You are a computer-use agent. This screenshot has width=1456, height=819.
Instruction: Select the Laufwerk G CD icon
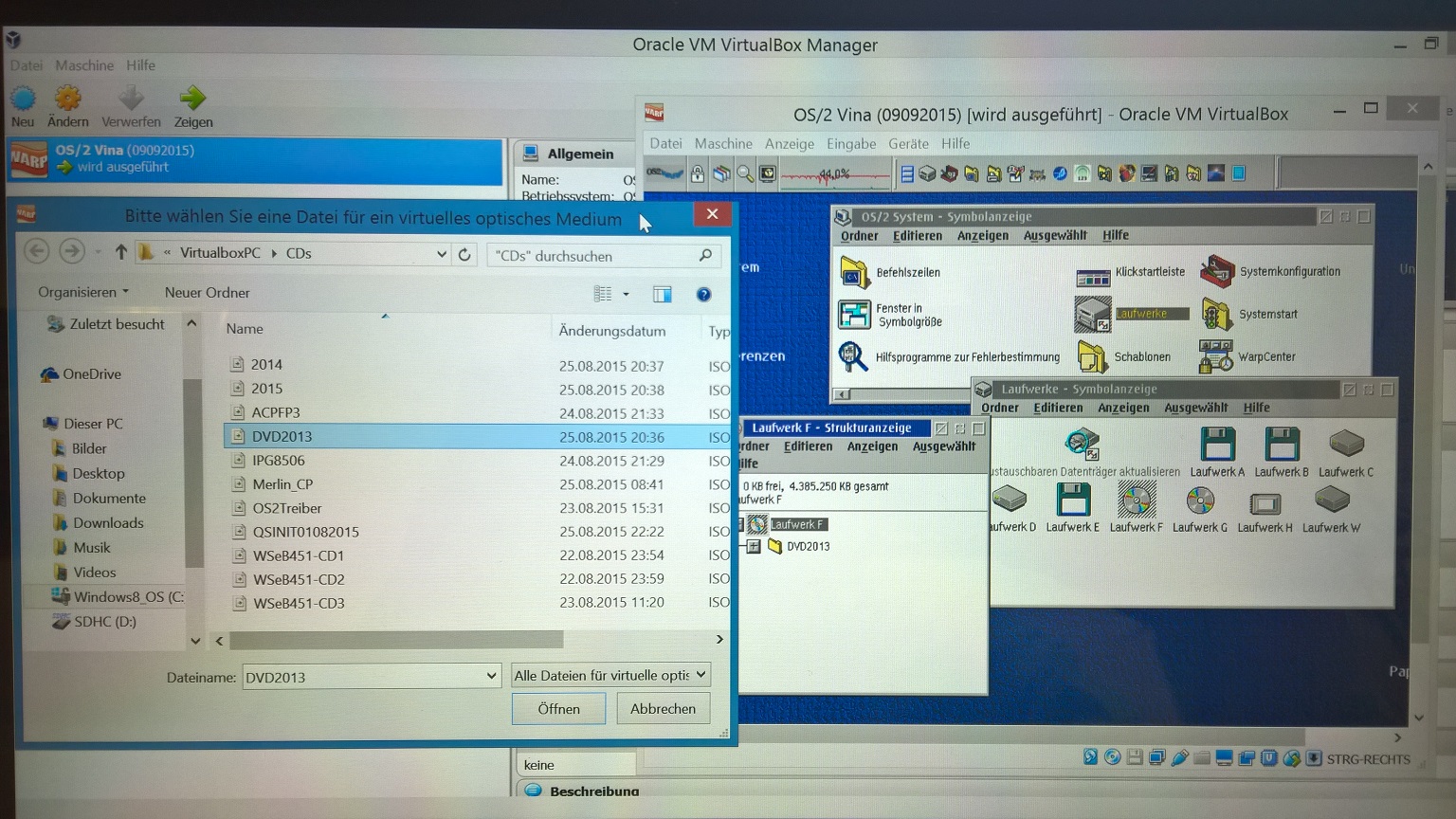(1200, 500)
